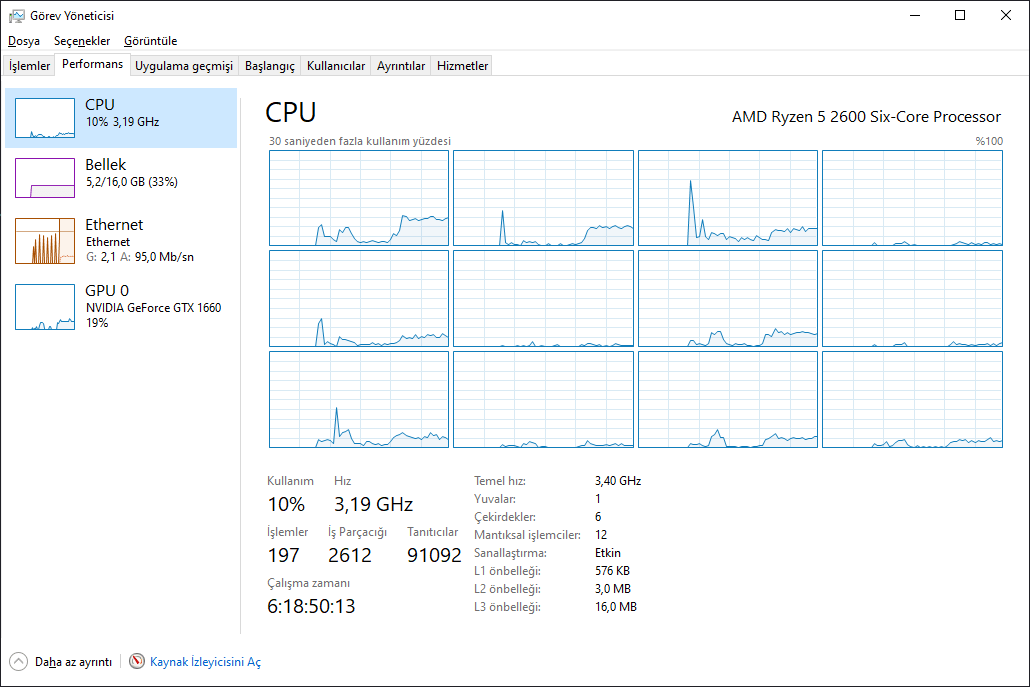
Task: Click the Daha az ayrıntı arrow icon
Action: pos(18,661)
